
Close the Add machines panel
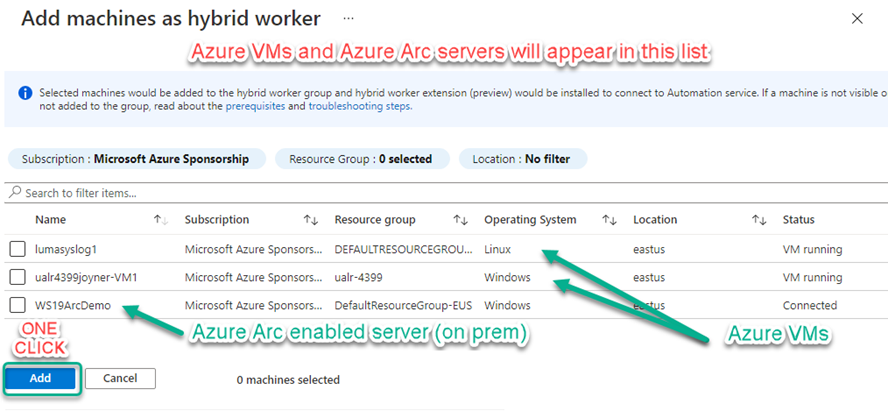coord(857,19)
